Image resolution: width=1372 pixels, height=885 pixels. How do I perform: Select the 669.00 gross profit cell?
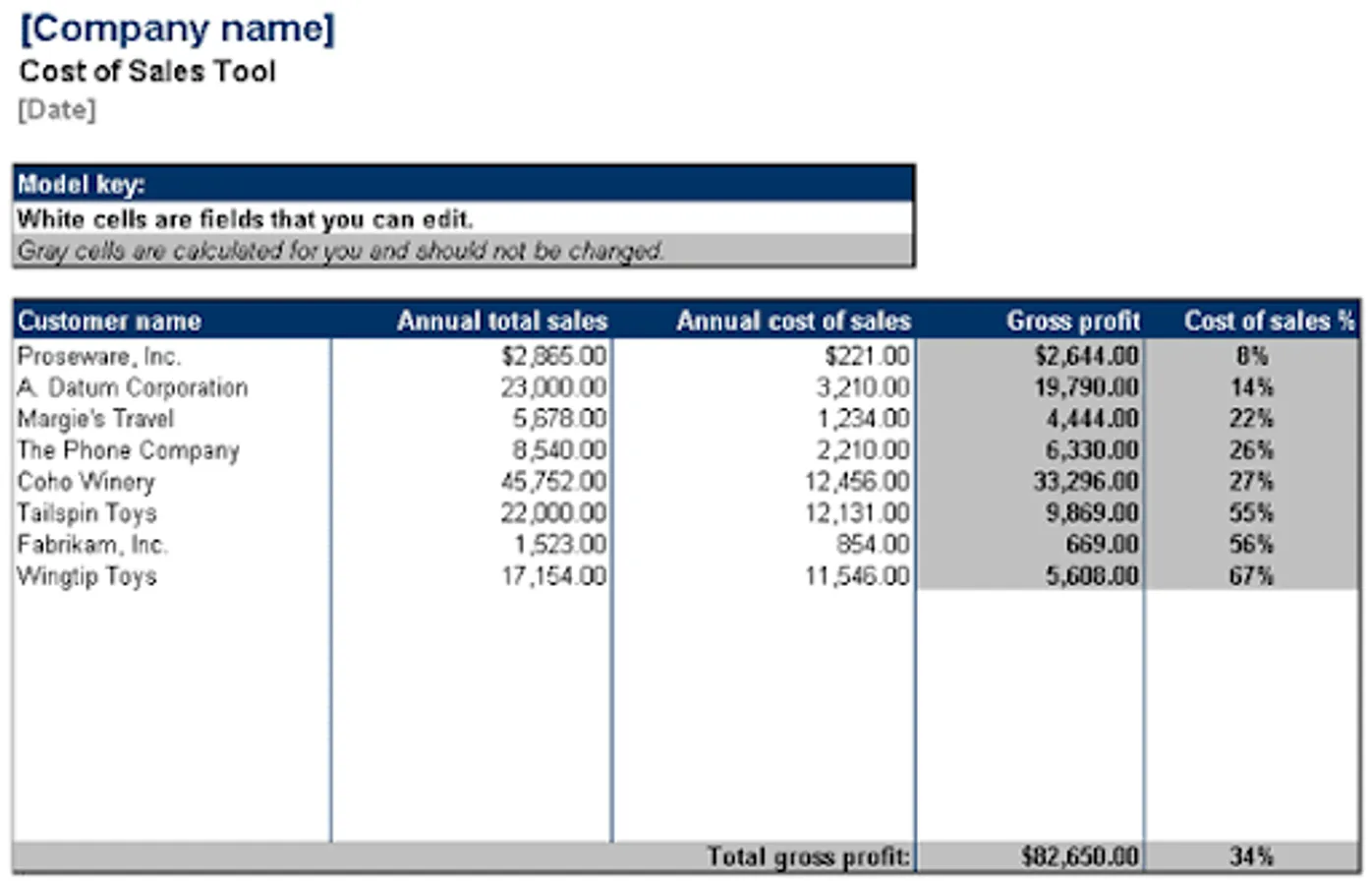point(1031,545)
